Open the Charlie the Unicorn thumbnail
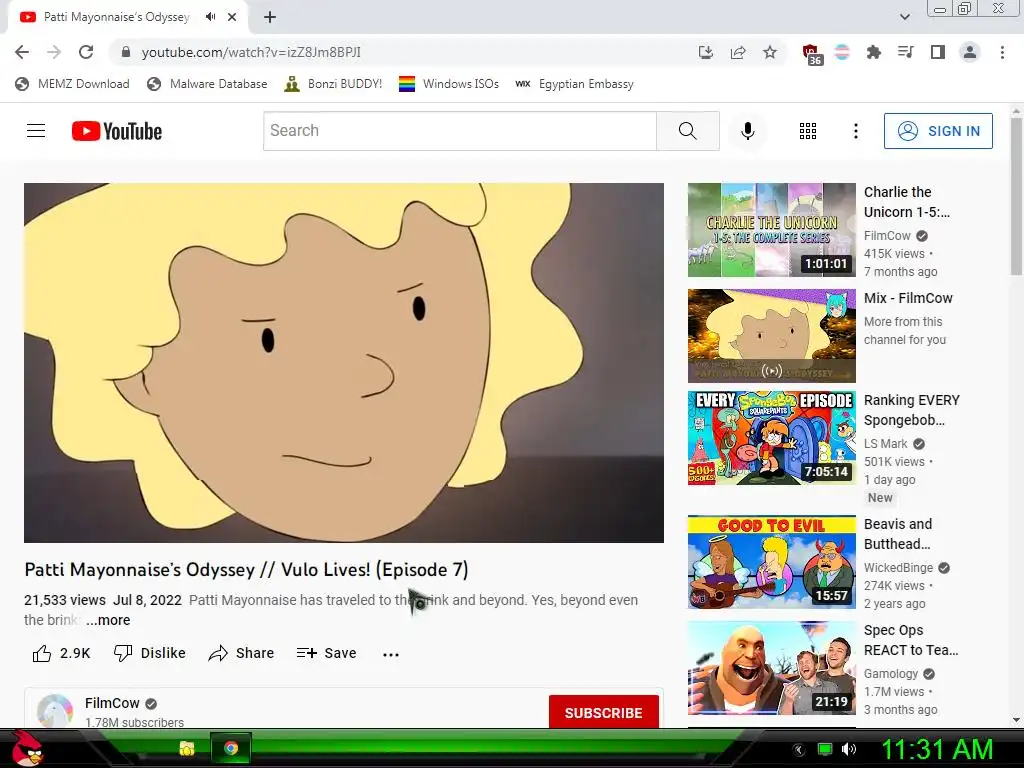The height and width of the screenshot is (768, 1024). [771, 230]
